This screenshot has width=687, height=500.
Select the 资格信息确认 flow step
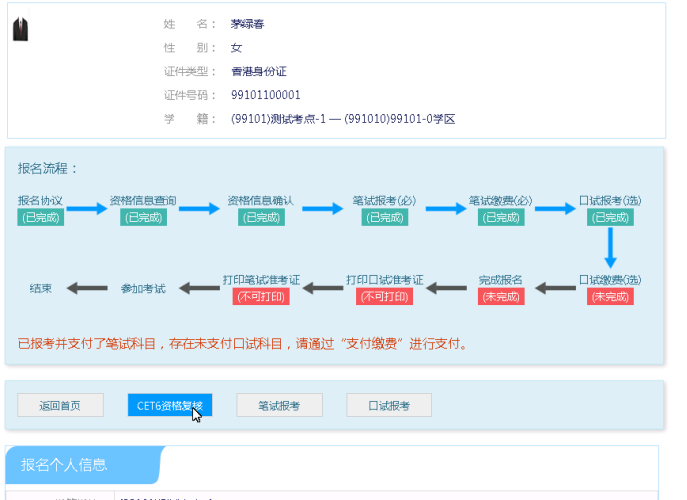point(260,200)
